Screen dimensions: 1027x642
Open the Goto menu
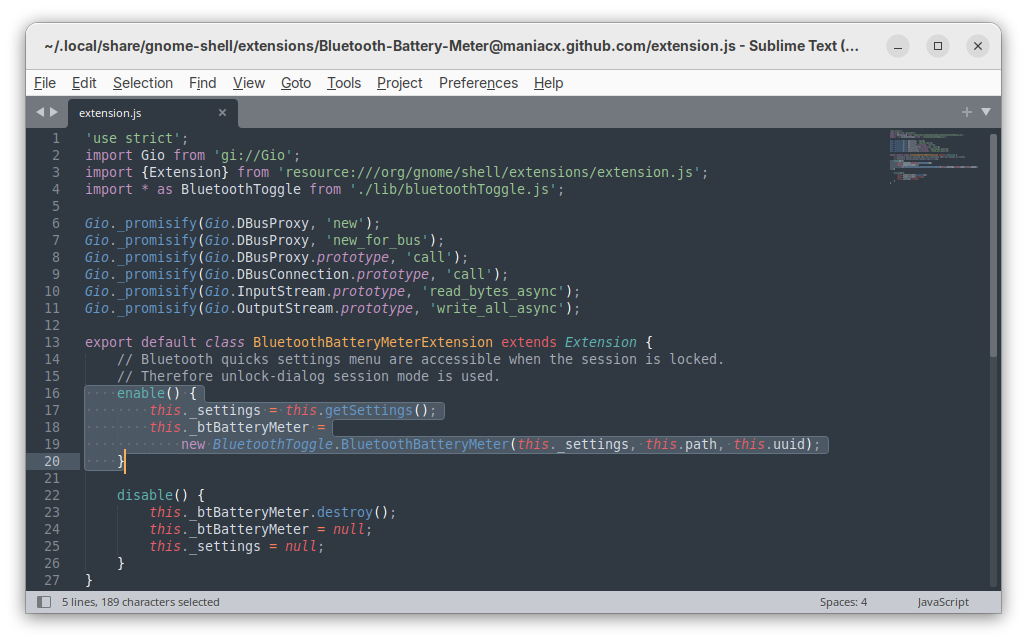point(295,83)
